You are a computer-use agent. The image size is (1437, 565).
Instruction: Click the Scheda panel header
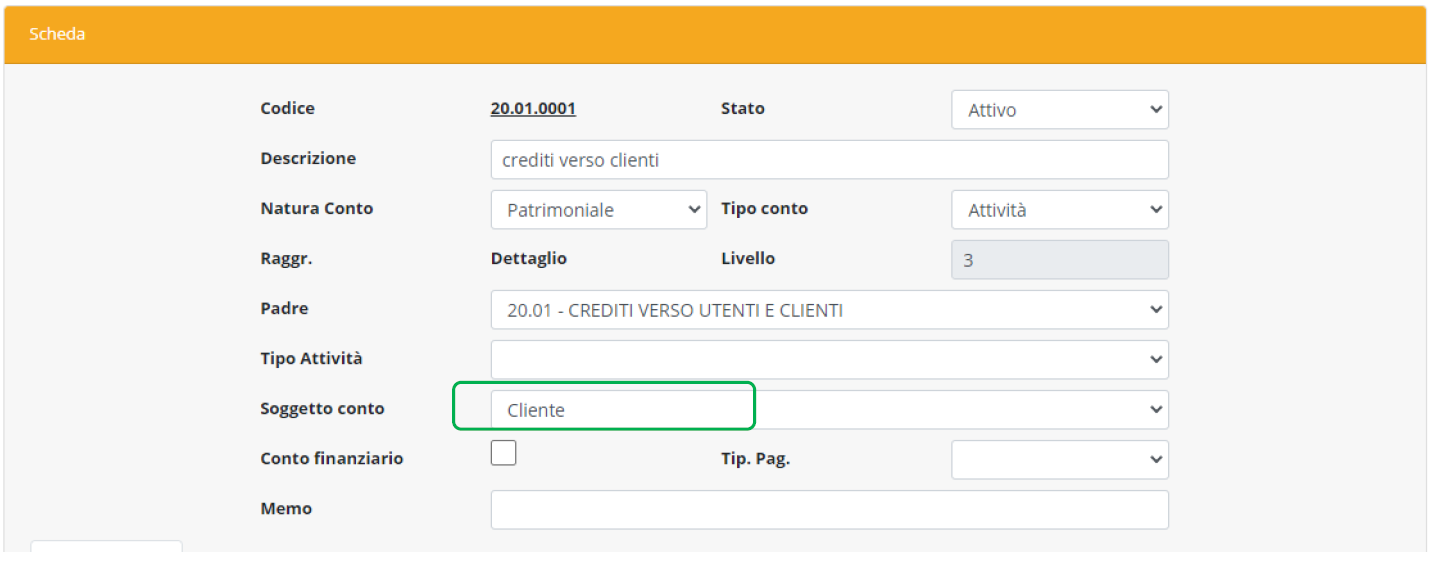[717, 34]
